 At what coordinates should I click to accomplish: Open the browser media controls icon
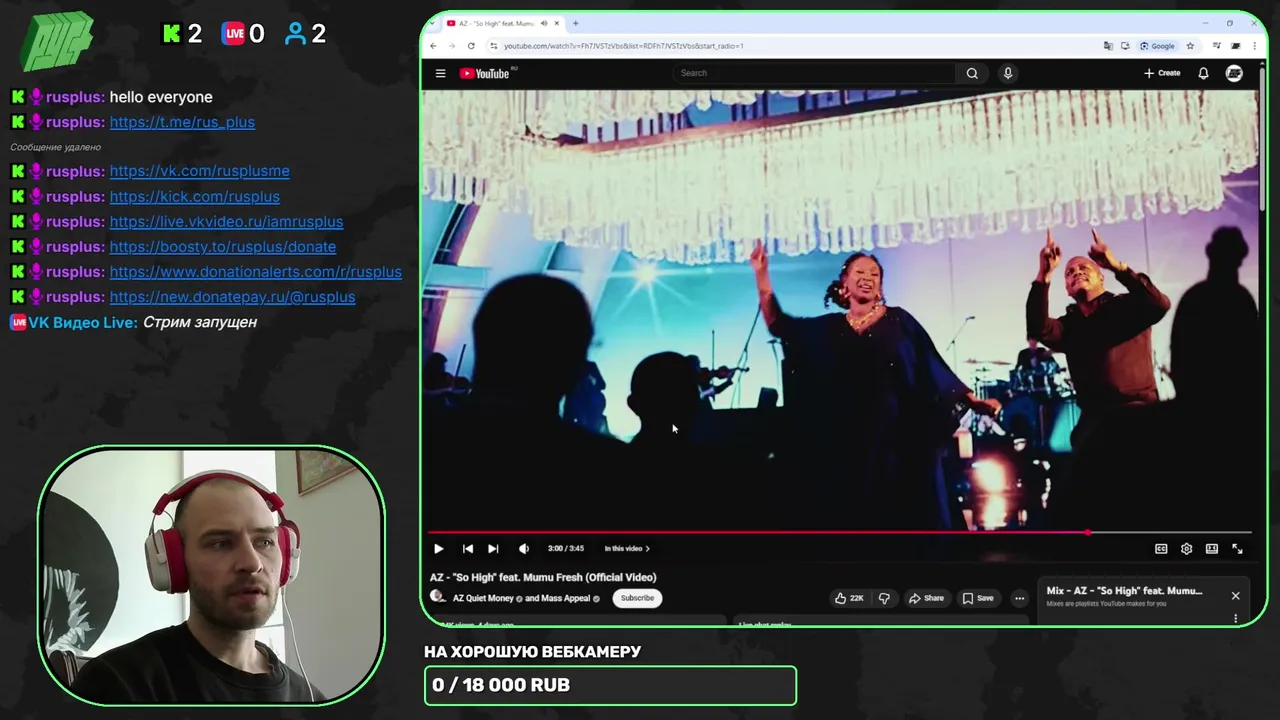click(1216, 46)
